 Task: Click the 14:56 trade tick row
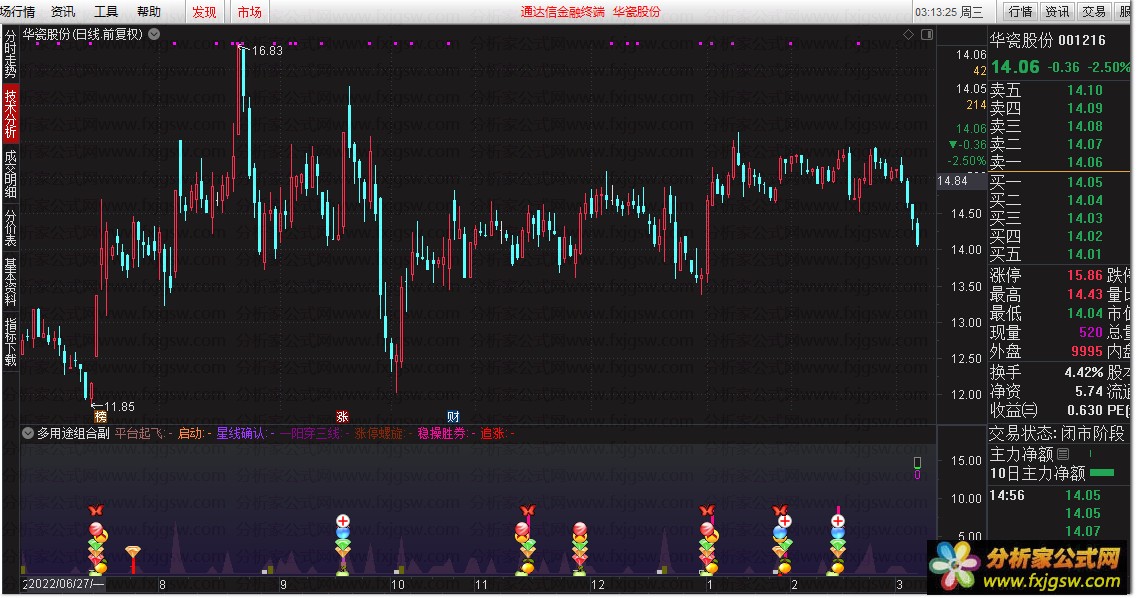tap(1059, 495)
